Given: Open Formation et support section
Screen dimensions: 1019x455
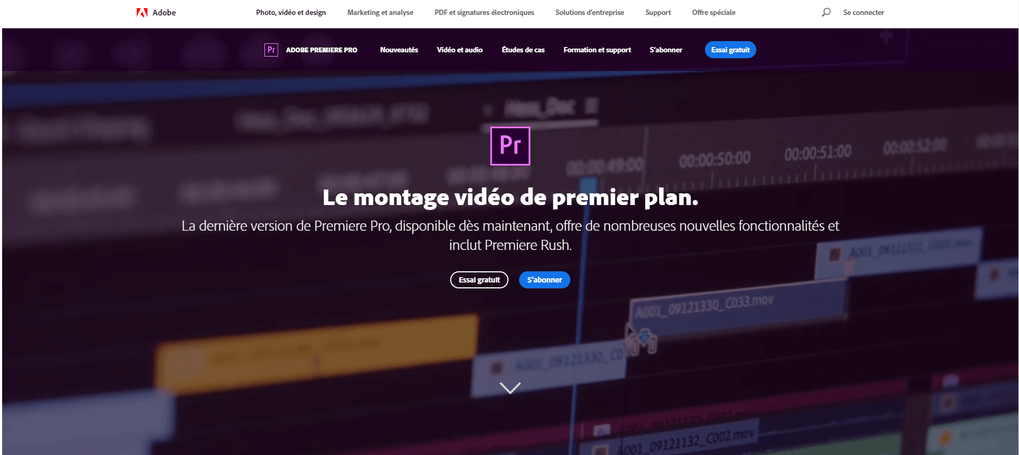Looking at the screenshot, I should [x=597, y=50].
